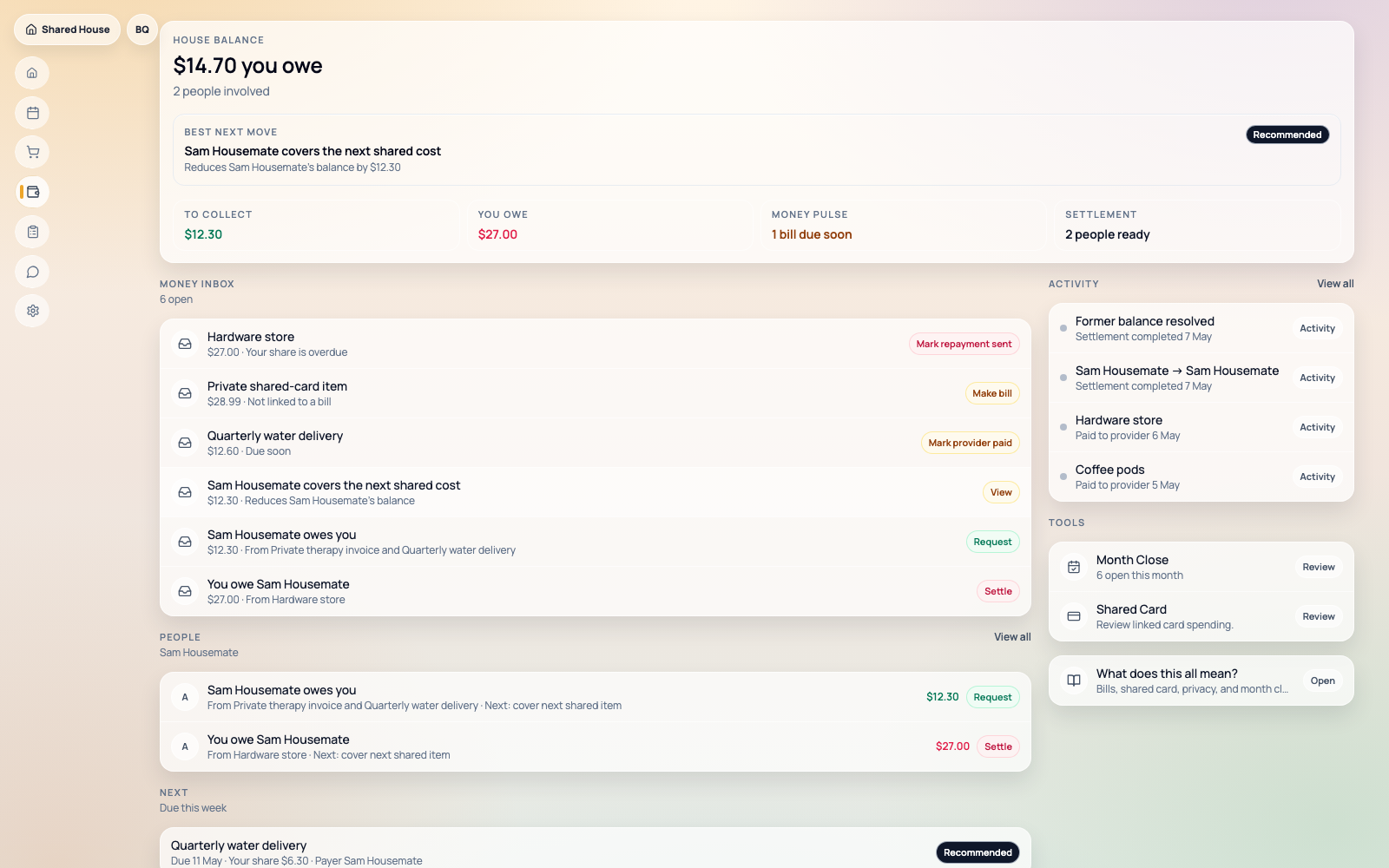
Task: Click '6 open this month' text
Action: tap(1139, 575)
